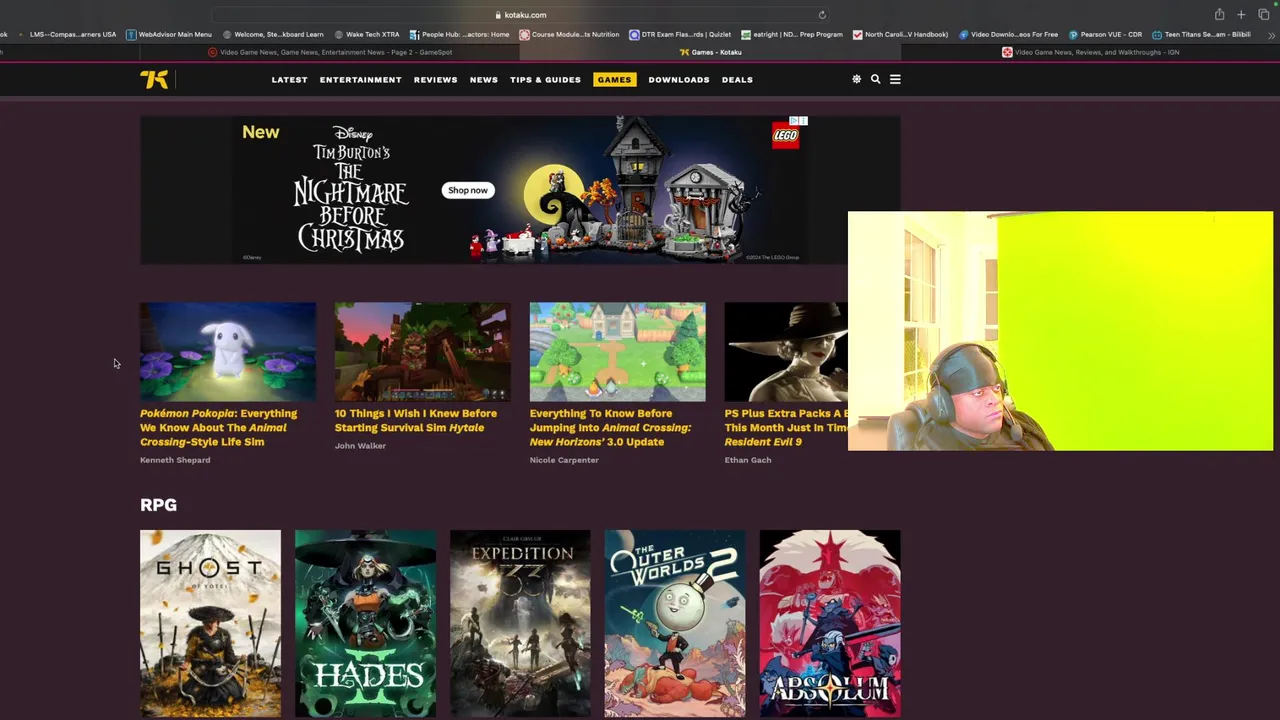Viewport: 1280px width, 720px height.
Task: Toggle the light/dark theme icon
Action: tap(856, 79)
